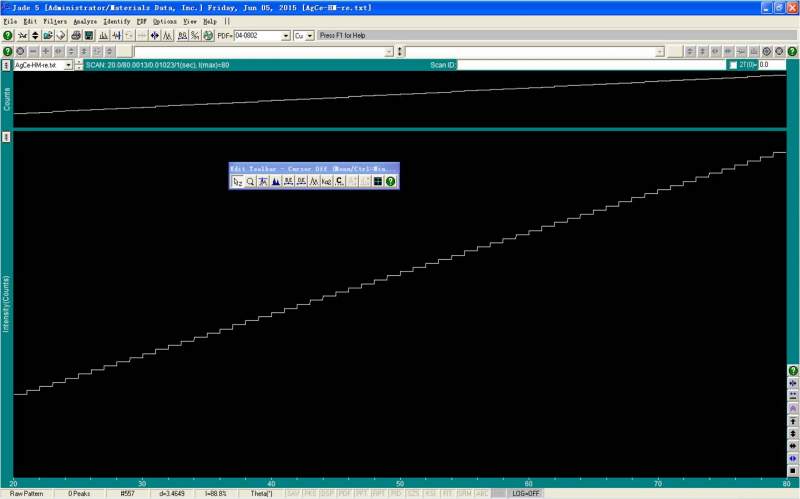
Task: Open the PDF number dropdown showing 04-0802
Action: click(x=286, y=36)
